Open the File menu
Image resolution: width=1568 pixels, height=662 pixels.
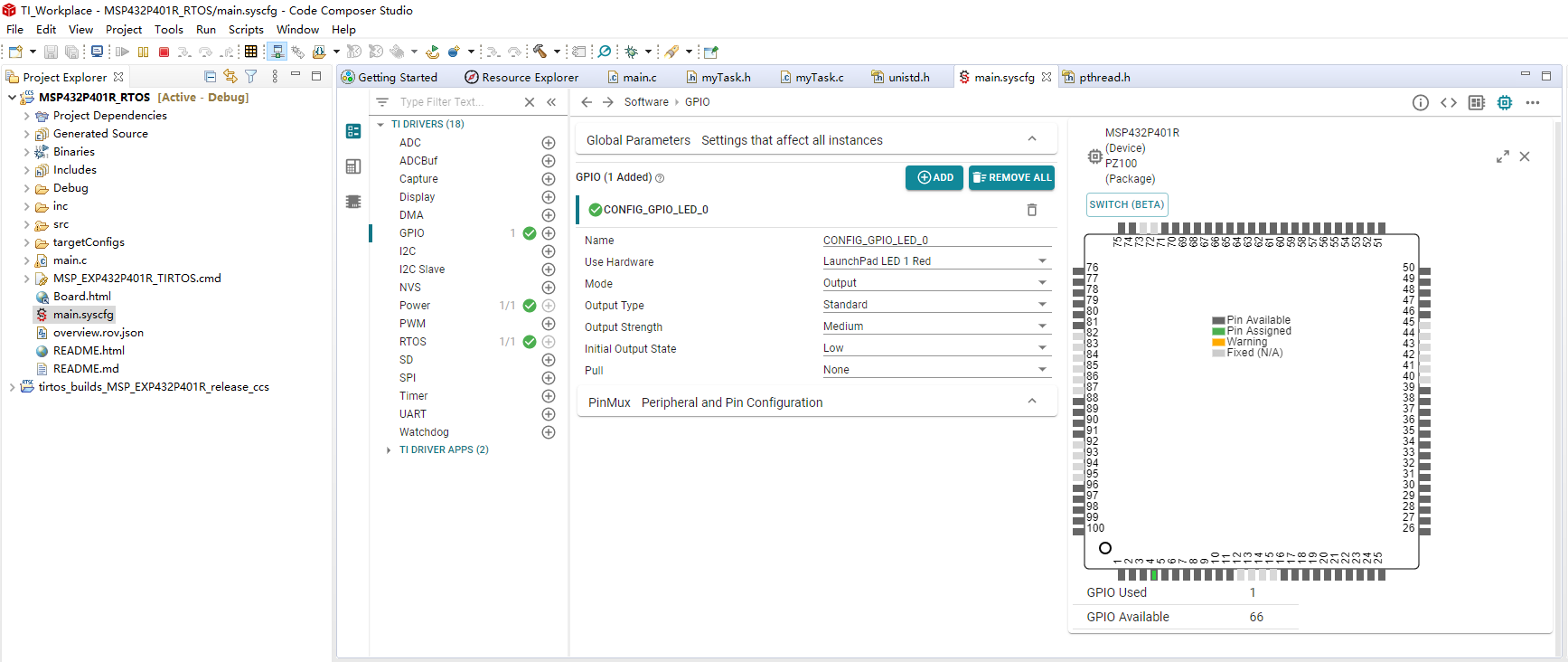pos(14,29)
